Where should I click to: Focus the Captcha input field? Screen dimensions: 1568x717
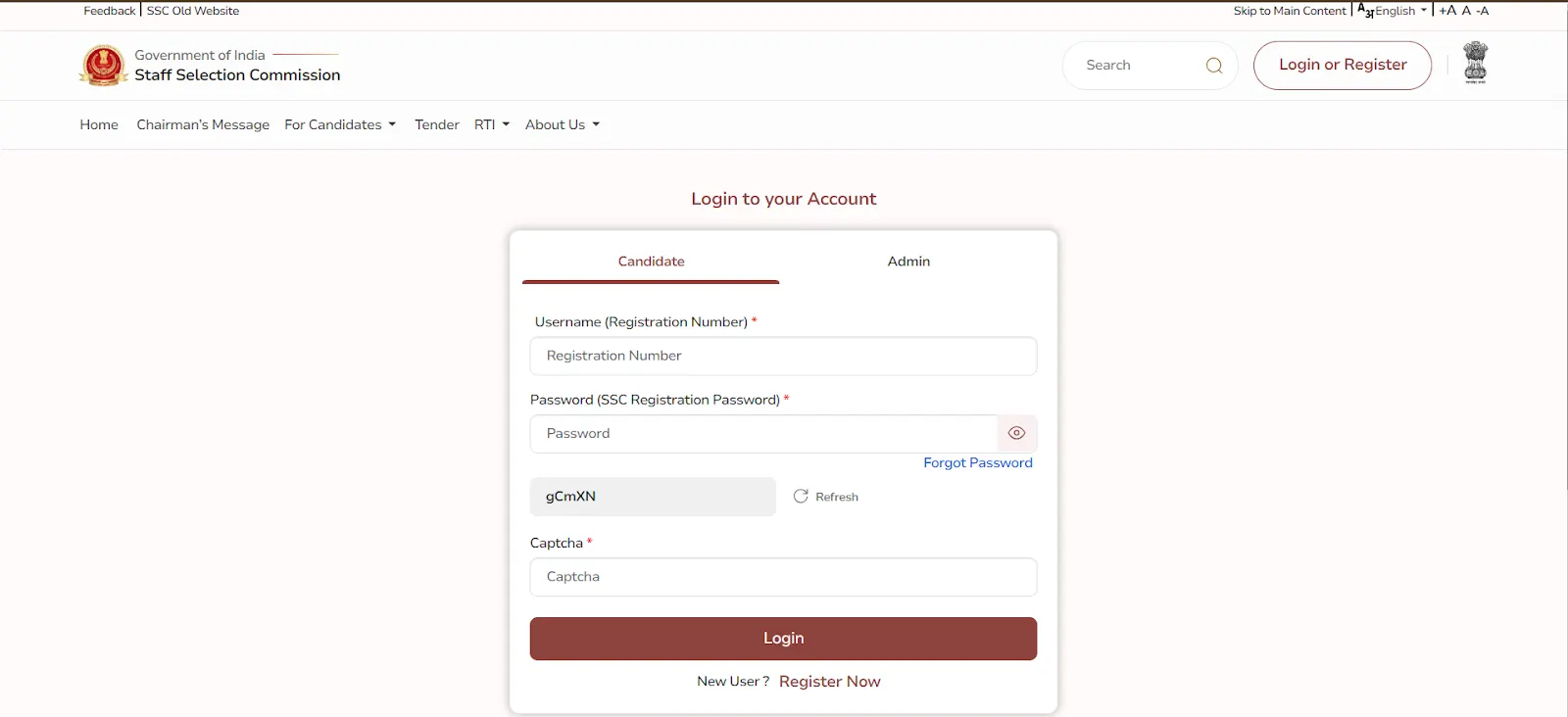[783, 577]
